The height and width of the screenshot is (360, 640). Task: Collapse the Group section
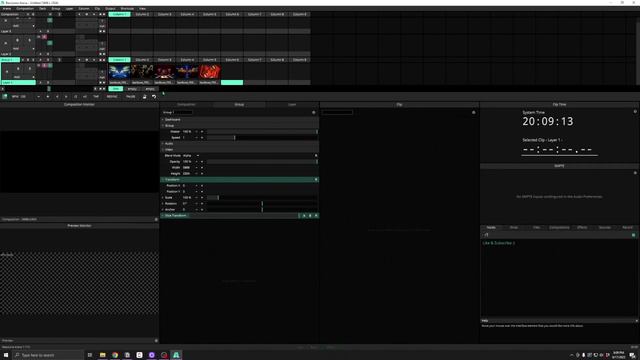163,126
